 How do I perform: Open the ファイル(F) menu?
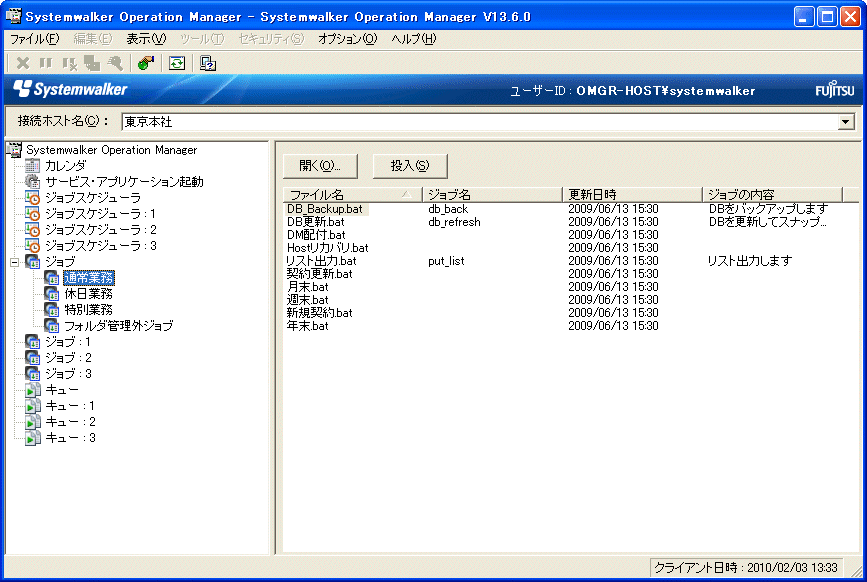(x=34, y=39)
